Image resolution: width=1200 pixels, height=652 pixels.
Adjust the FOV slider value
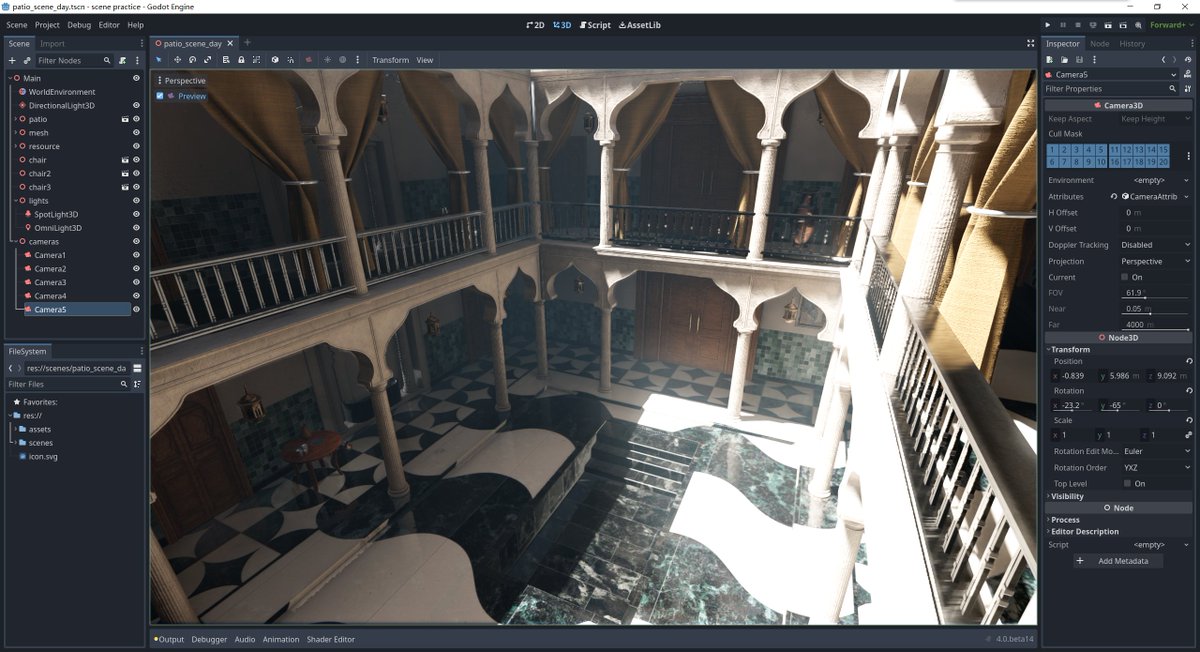(x=1156, y=293)
